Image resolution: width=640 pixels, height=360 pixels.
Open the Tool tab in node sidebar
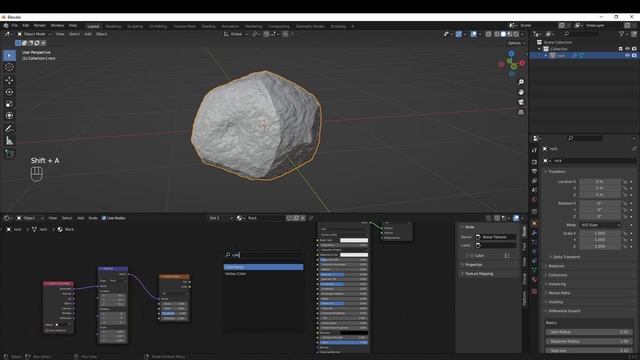[x=524, y=247]
